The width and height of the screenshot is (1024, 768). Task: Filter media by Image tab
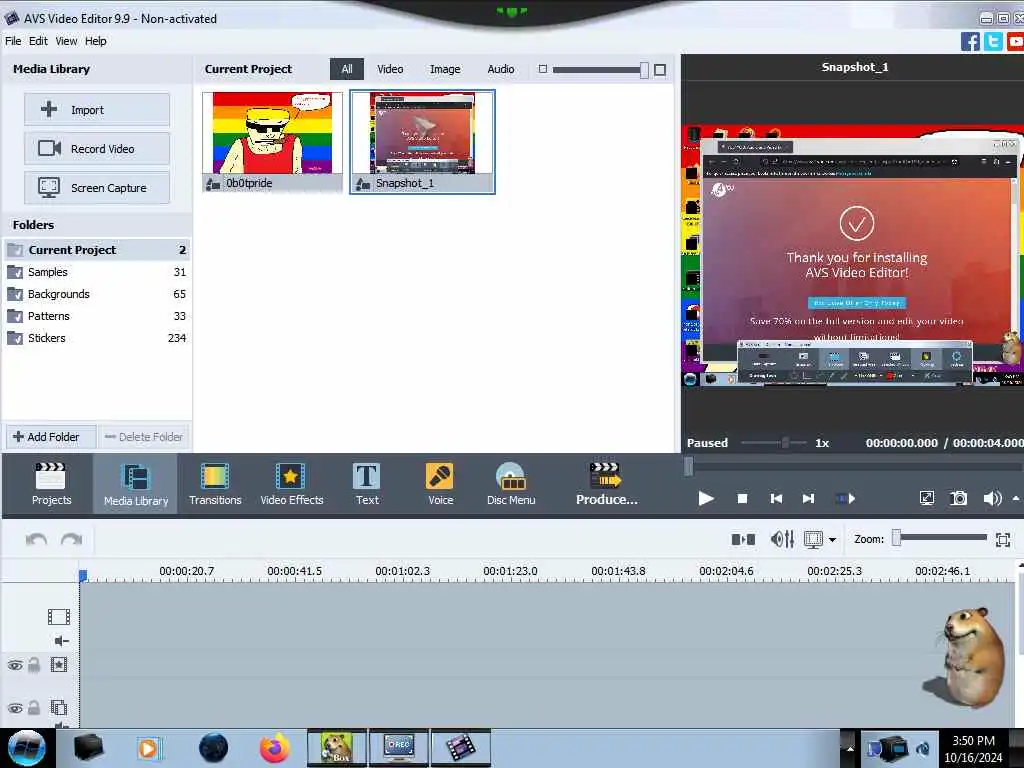[445, 69]
